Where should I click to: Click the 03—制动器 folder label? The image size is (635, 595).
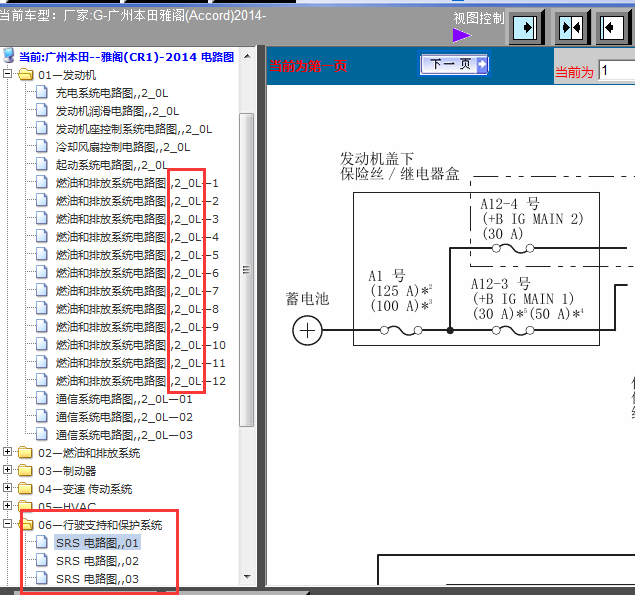point(67,471)
